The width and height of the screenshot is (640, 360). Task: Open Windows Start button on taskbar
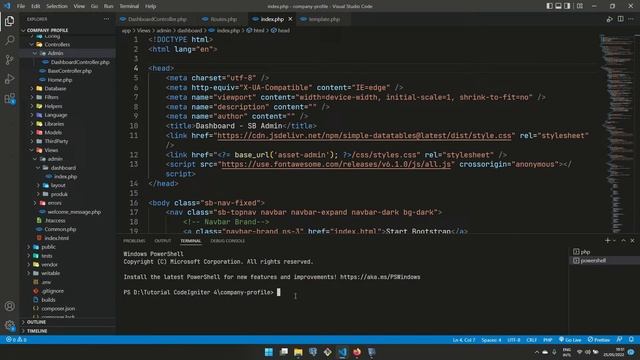[269, 352]
